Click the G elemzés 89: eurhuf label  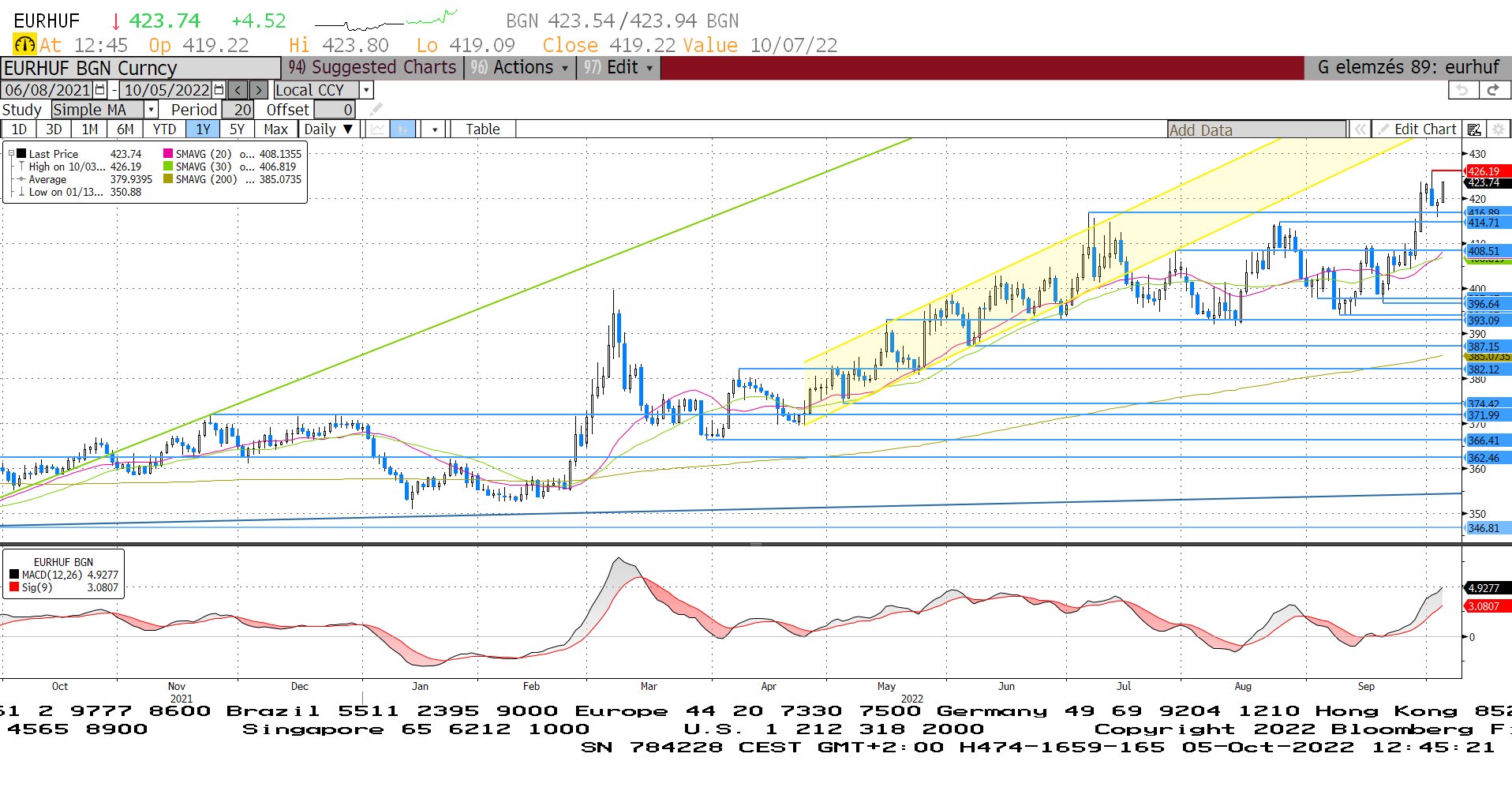[x=1408, y=68]
